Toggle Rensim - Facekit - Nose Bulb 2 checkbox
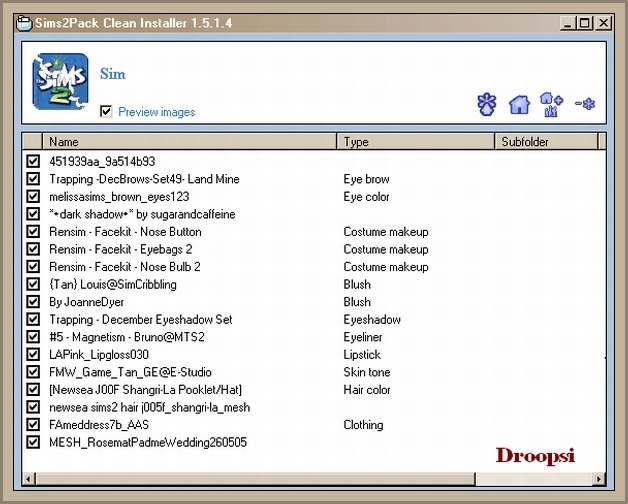The image size is (628, 504). 33,267
